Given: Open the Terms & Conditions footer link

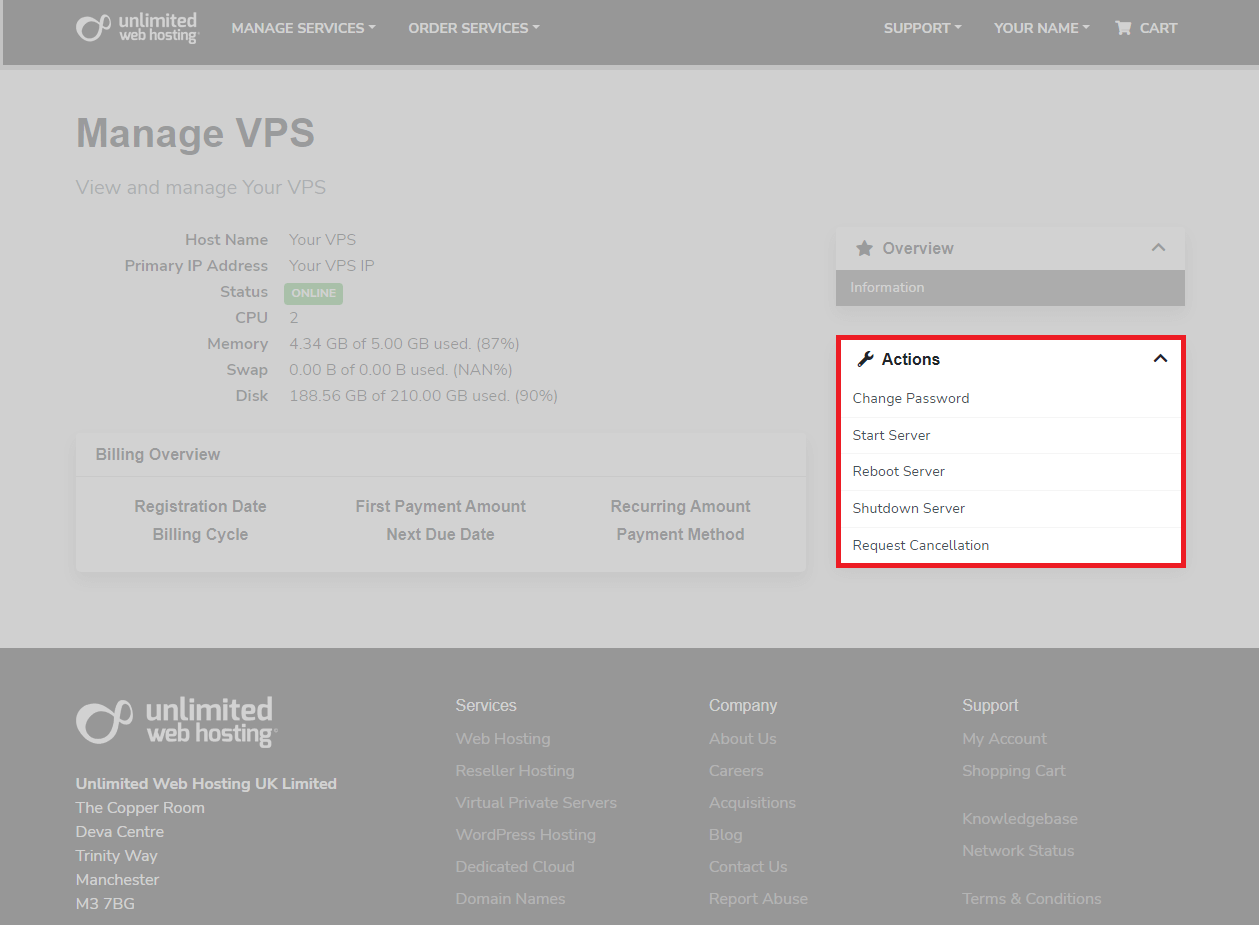Looking at the screenshot, I should click(1032, 899).
